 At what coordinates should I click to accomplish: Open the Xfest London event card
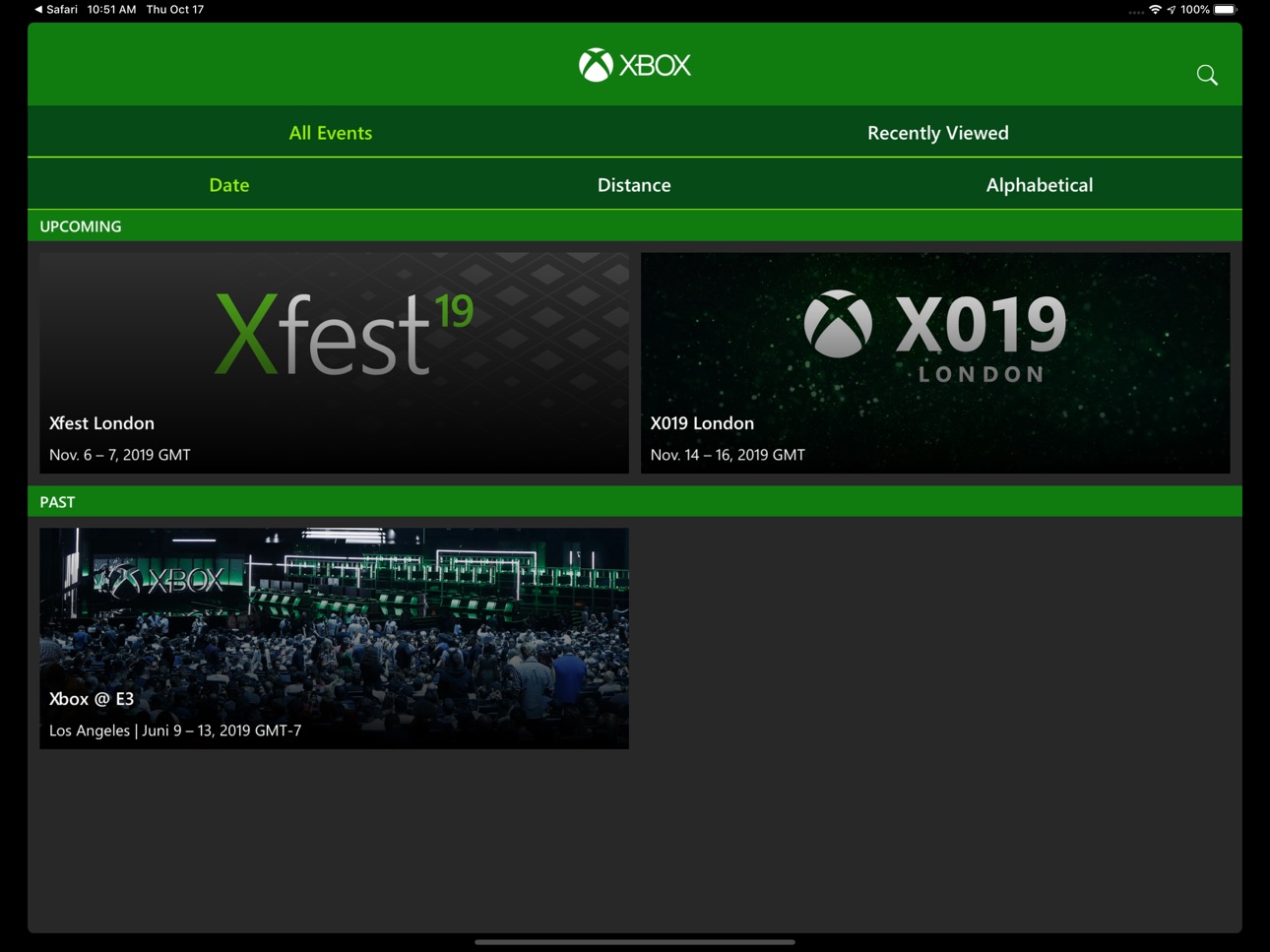pyautogui.click(x=334, y=362)
